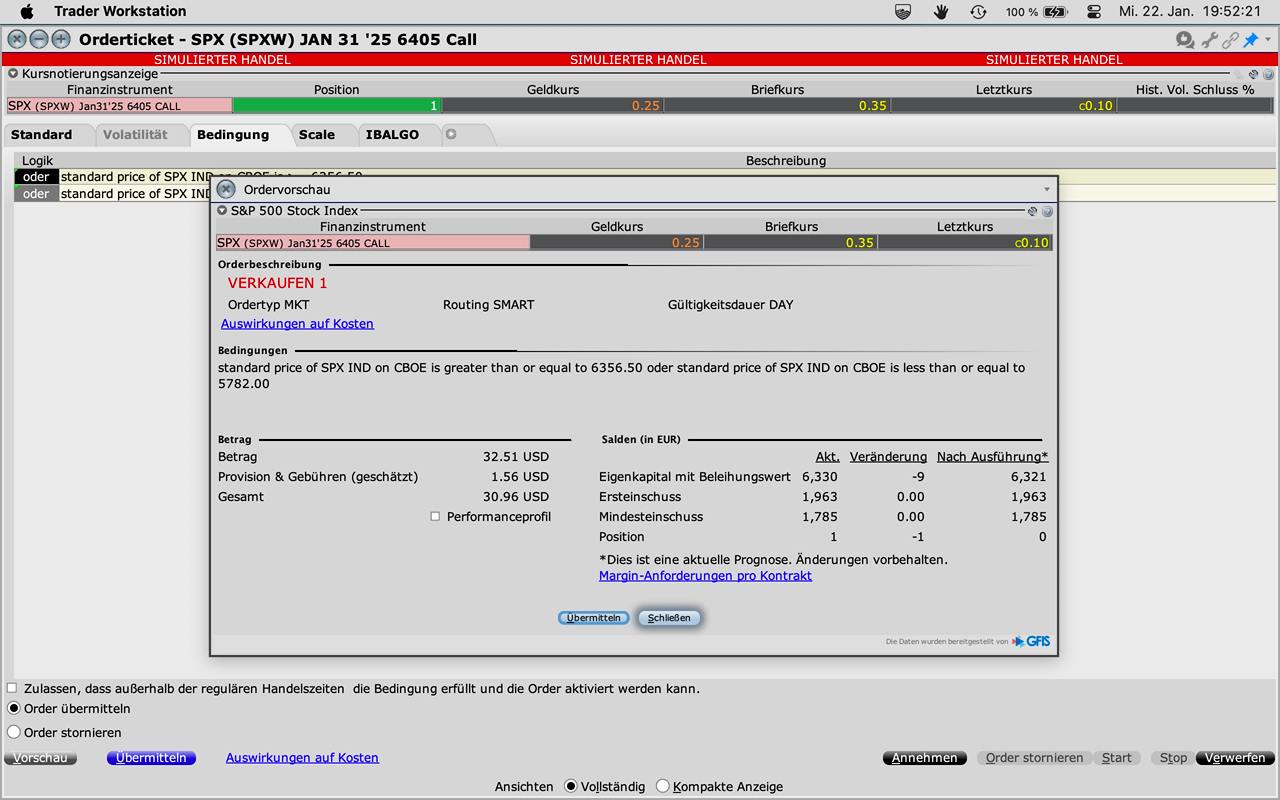Select the Order stornieren radio button
The width and height of the screenshot is (1280, 800).
coord(13,732)
